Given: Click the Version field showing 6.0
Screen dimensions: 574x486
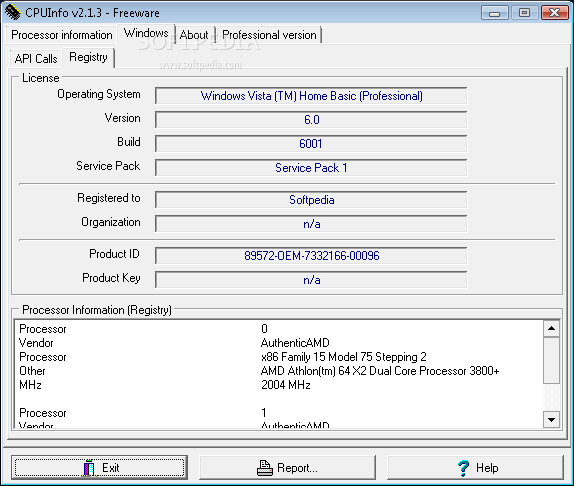Looking at the screenshot, I should pos(311,120).
